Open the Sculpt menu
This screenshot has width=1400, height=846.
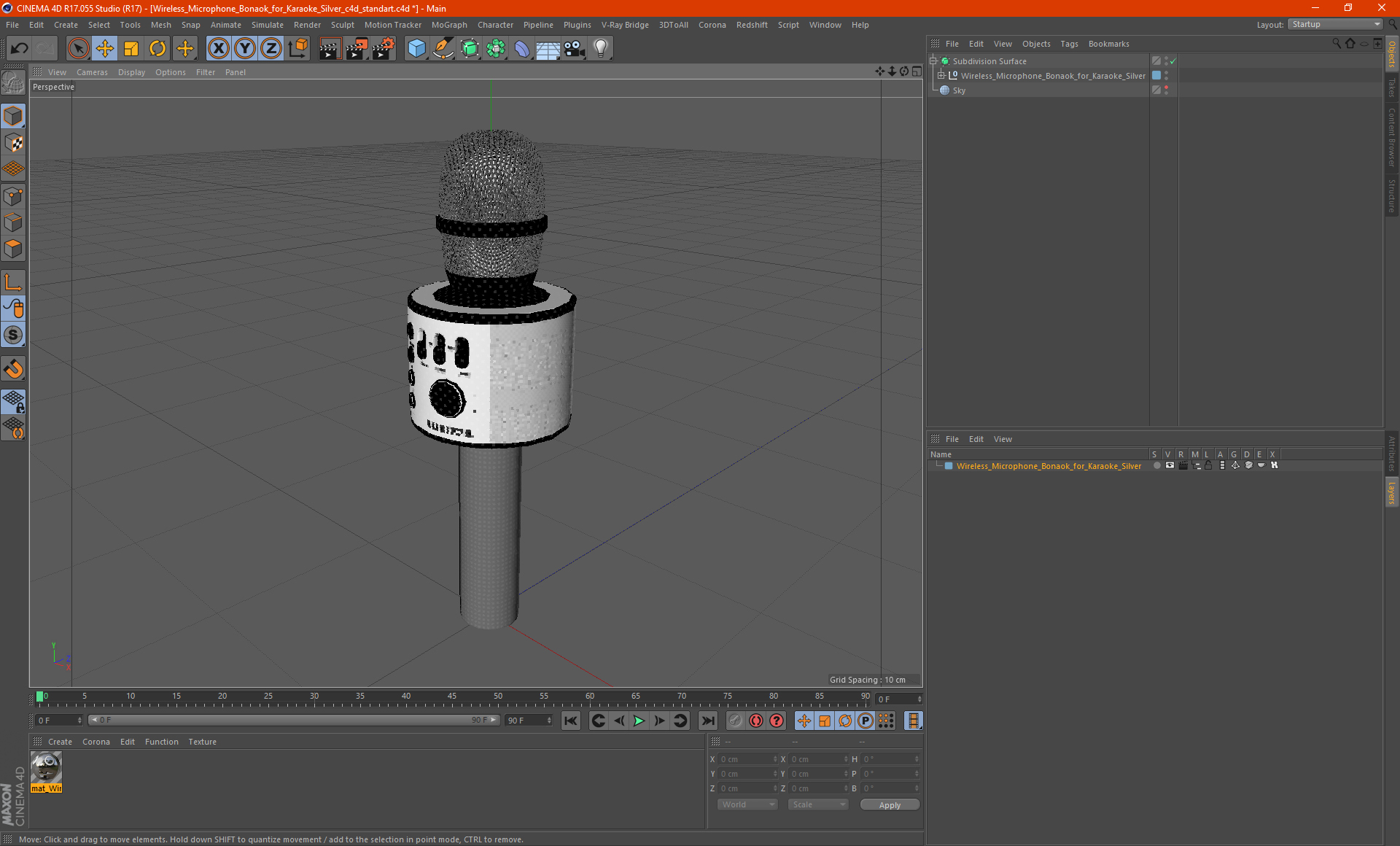342,25
